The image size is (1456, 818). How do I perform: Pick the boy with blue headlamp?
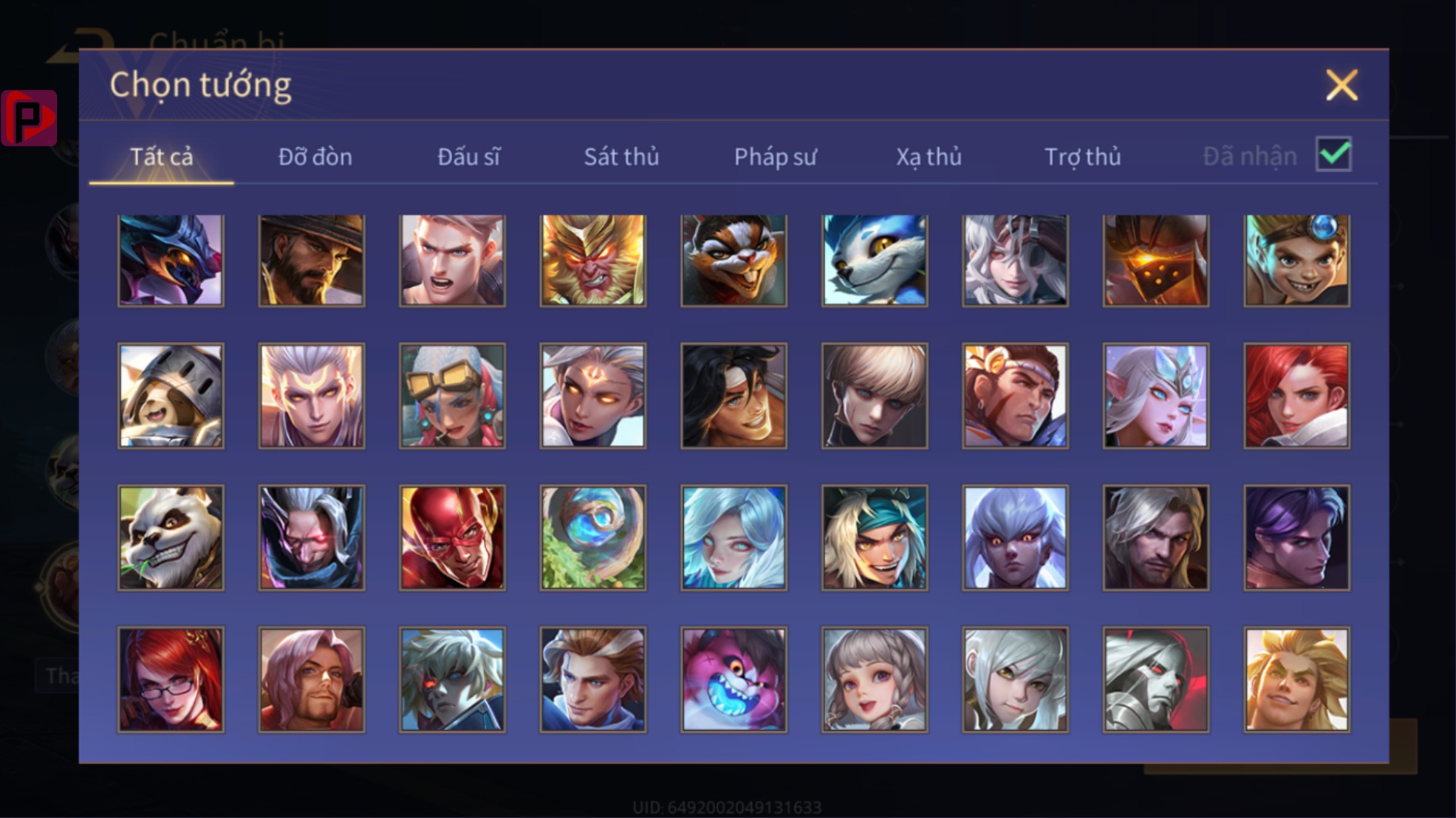tap(1296, 261)
